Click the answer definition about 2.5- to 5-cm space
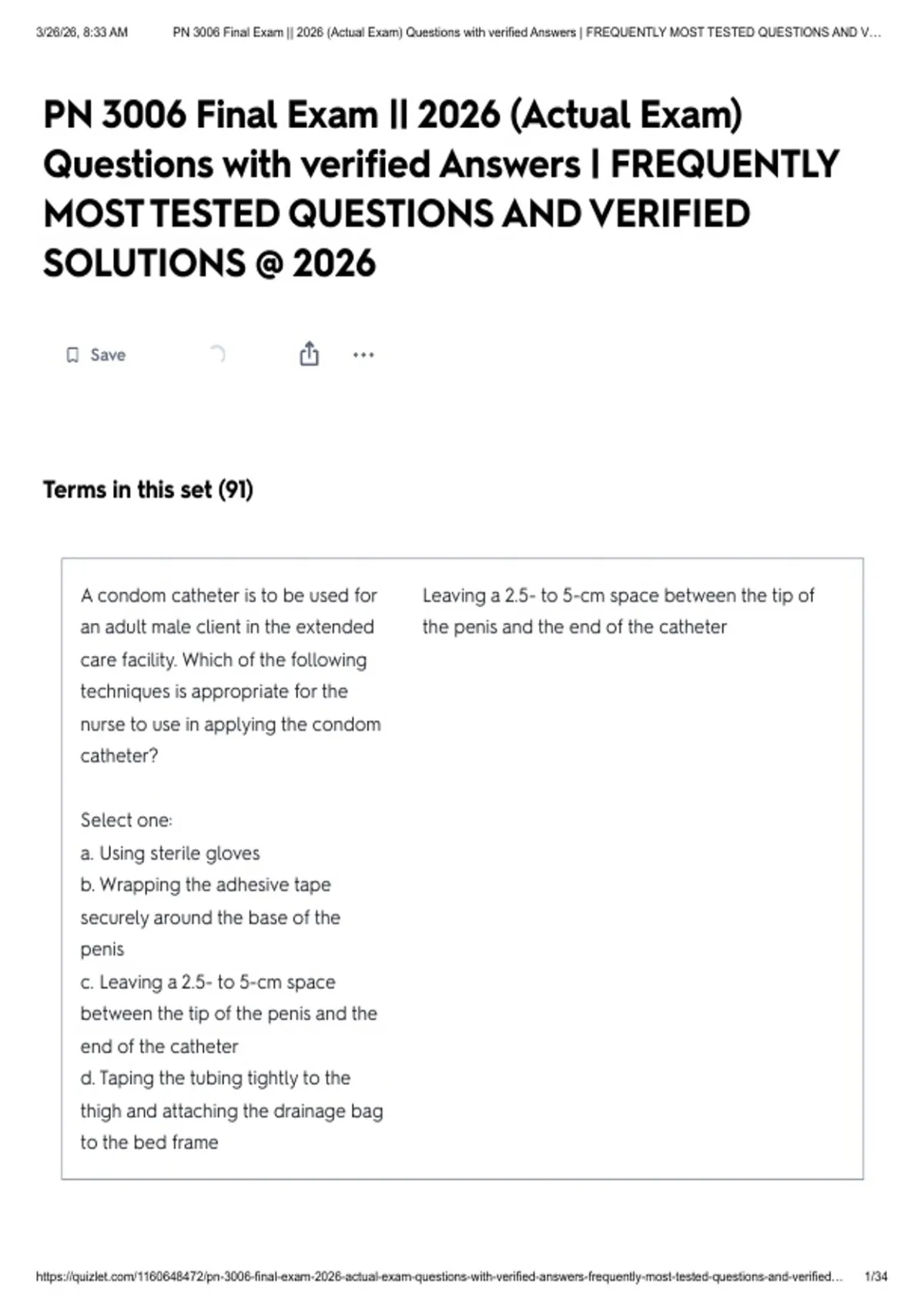Screen dimensions: 924x1309 (618, 611)
